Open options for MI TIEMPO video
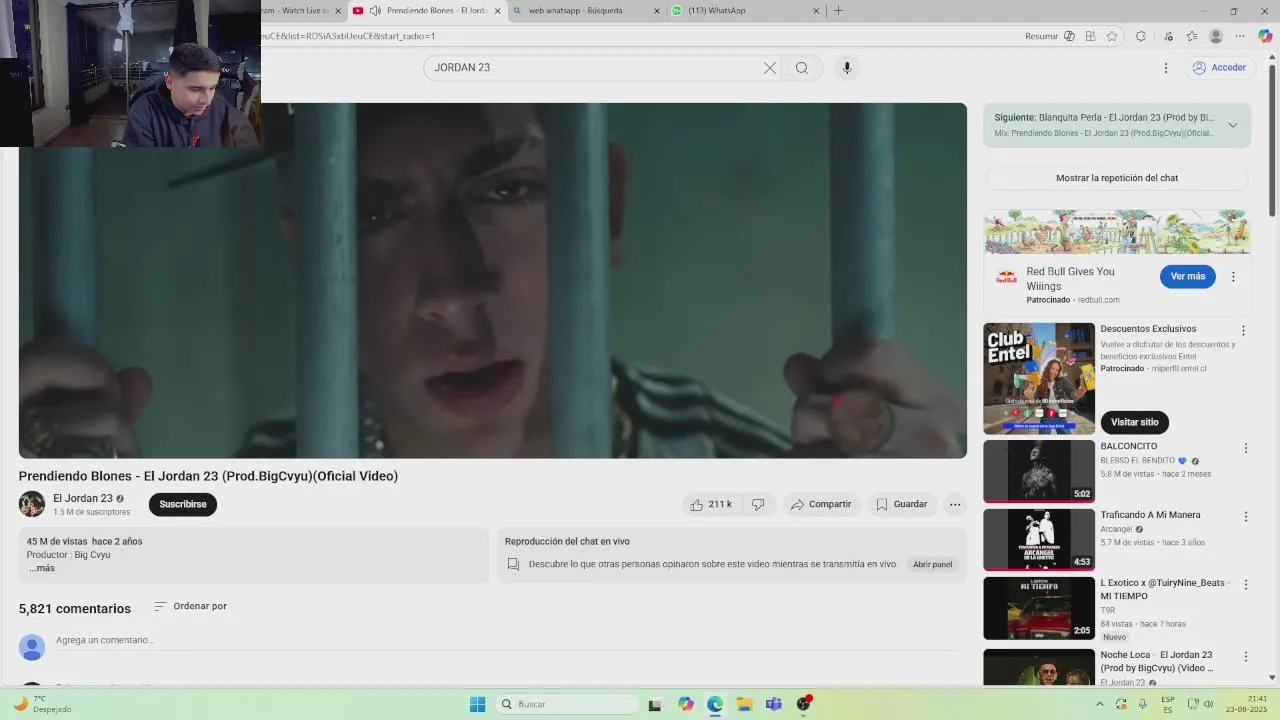This screenshot has height=720, width=1280. (x=1246, y=585)
